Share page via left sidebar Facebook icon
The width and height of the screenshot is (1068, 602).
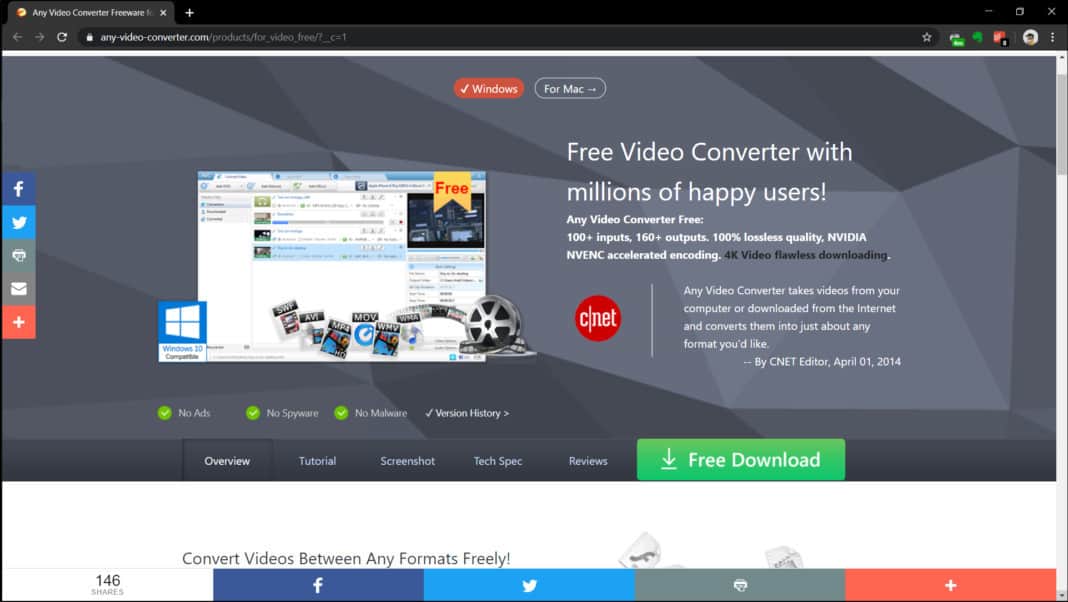coord(18,189)
